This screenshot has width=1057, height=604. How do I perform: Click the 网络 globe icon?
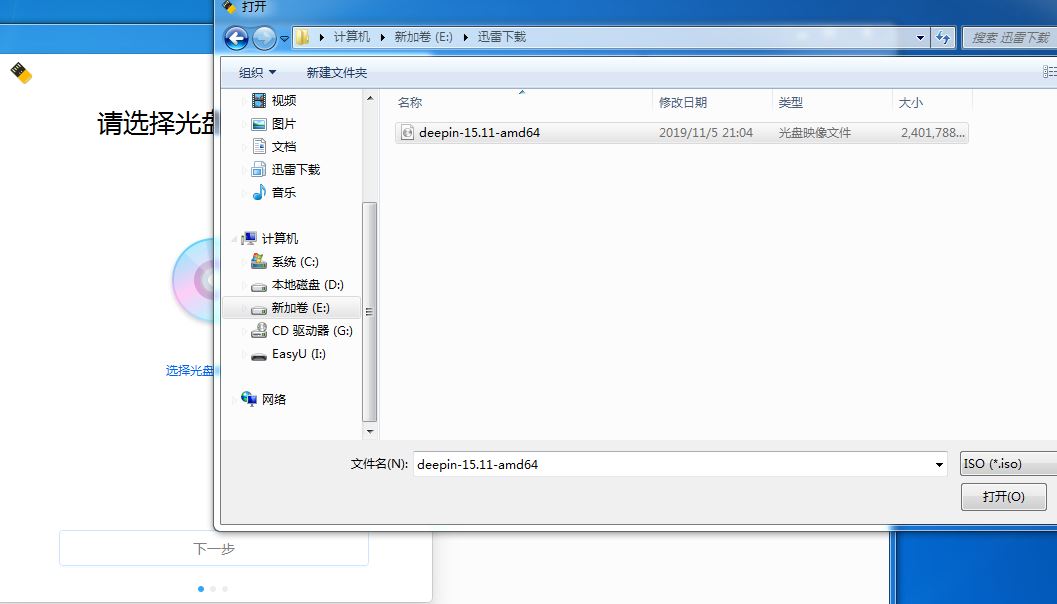click(x=249, y=399)
